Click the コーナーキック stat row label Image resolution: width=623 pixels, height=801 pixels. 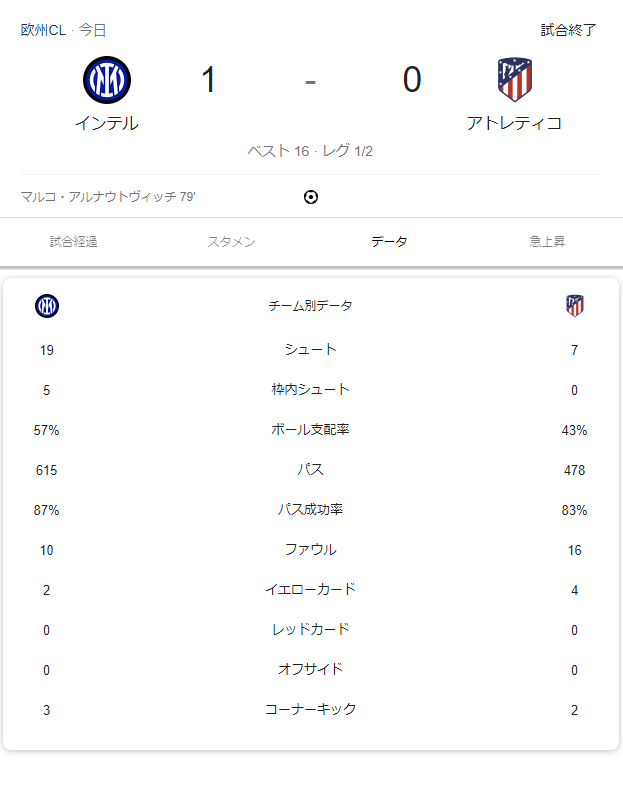click(x=310, y=710)
